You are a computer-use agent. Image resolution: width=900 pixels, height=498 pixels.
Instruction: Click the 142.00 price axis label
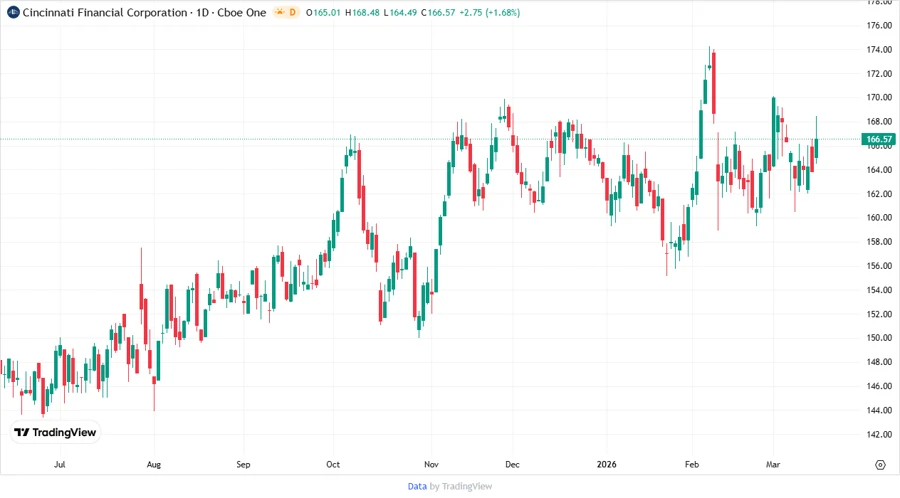point(879,434)
